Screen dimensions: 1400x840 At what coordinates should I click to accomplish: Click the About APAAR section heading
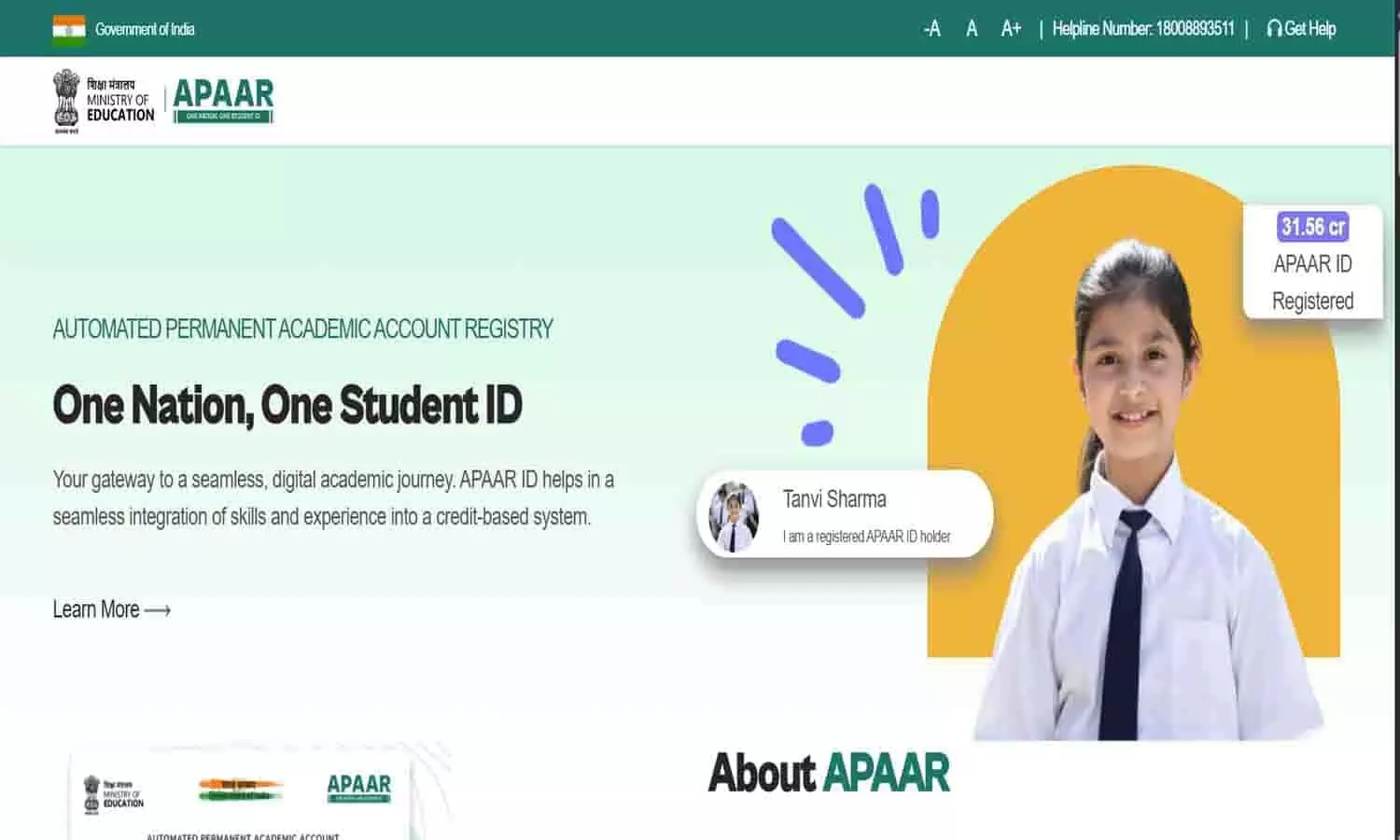tap(829, 773)
